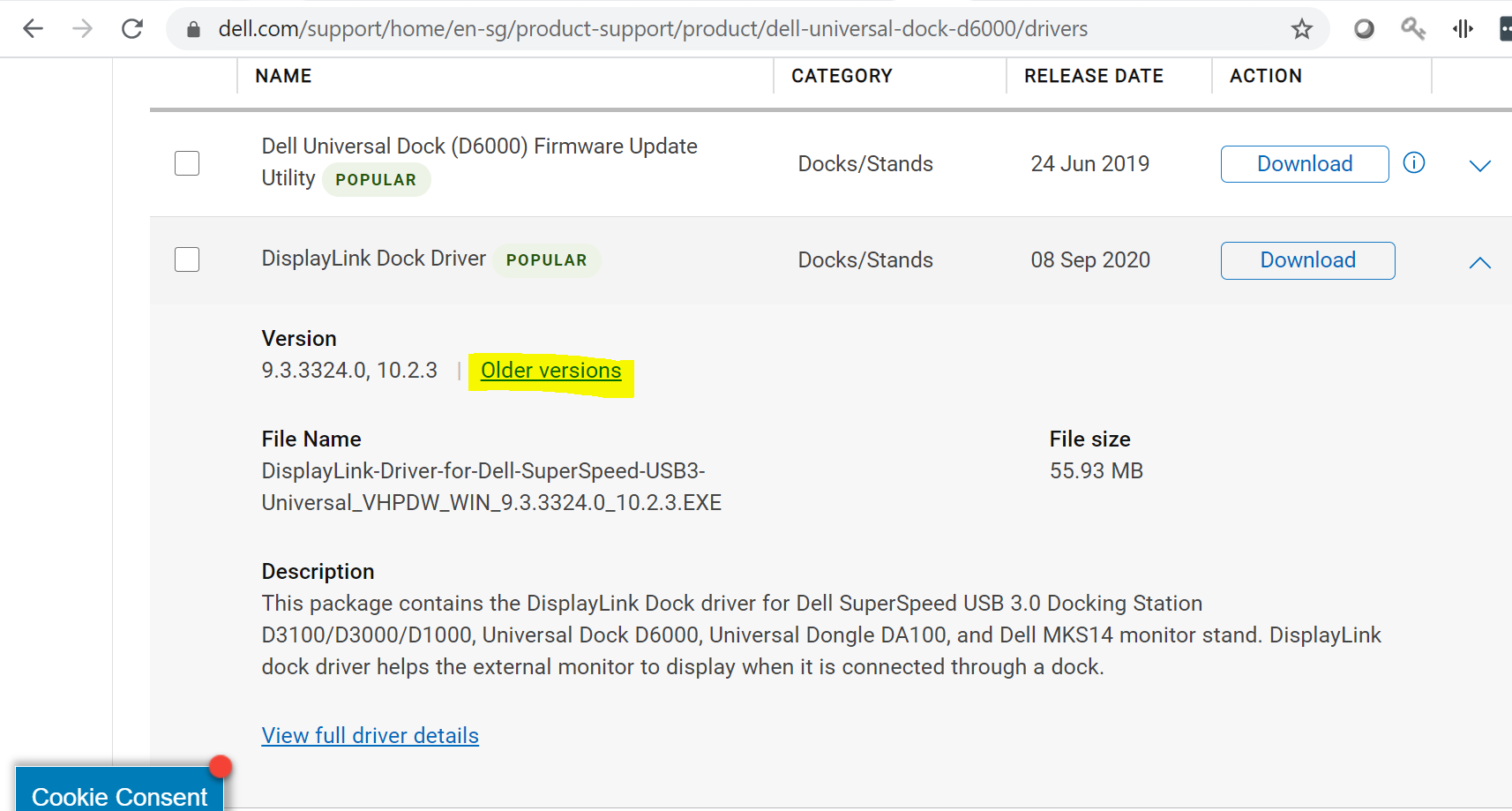Screen dimensions: 1512x811
Task: Open the circular extension icon in toolbar
Action: (1364, 29)
